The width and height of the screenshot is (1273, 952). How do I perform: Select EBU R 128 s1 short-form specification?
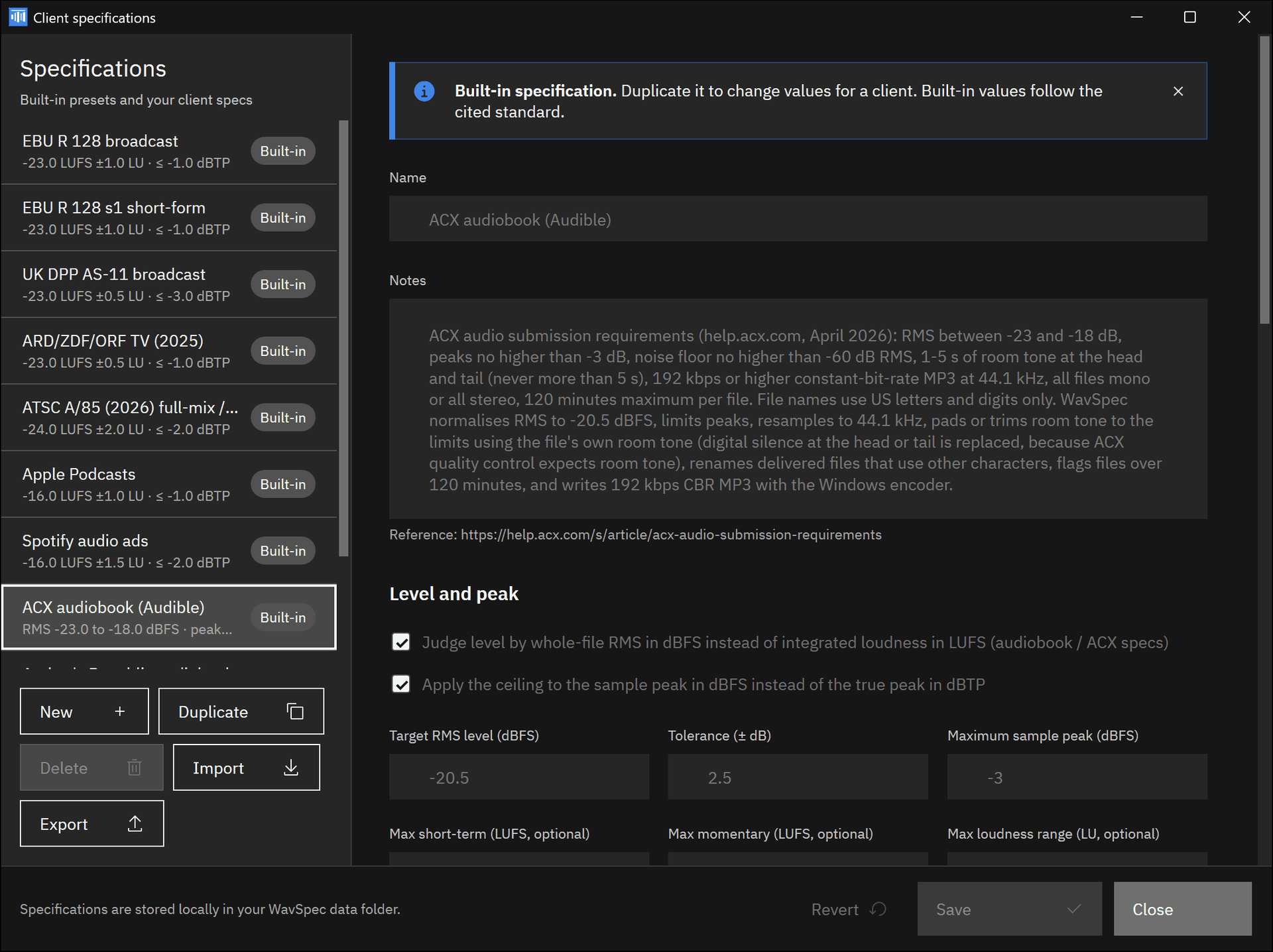[169, 218]
